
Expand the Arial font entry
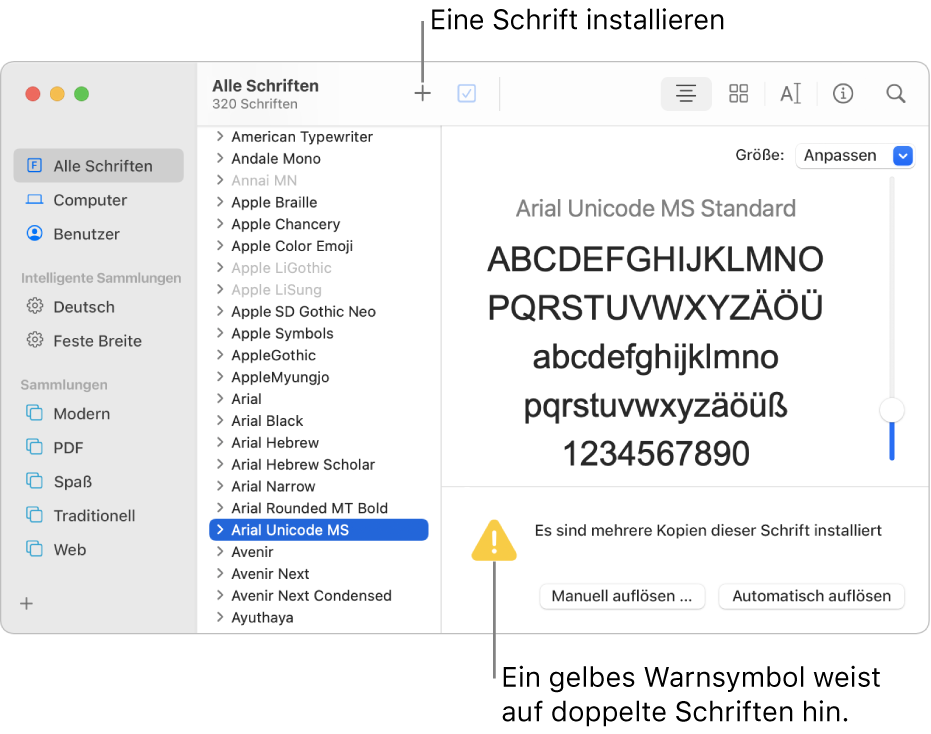(x=220, y=398)
